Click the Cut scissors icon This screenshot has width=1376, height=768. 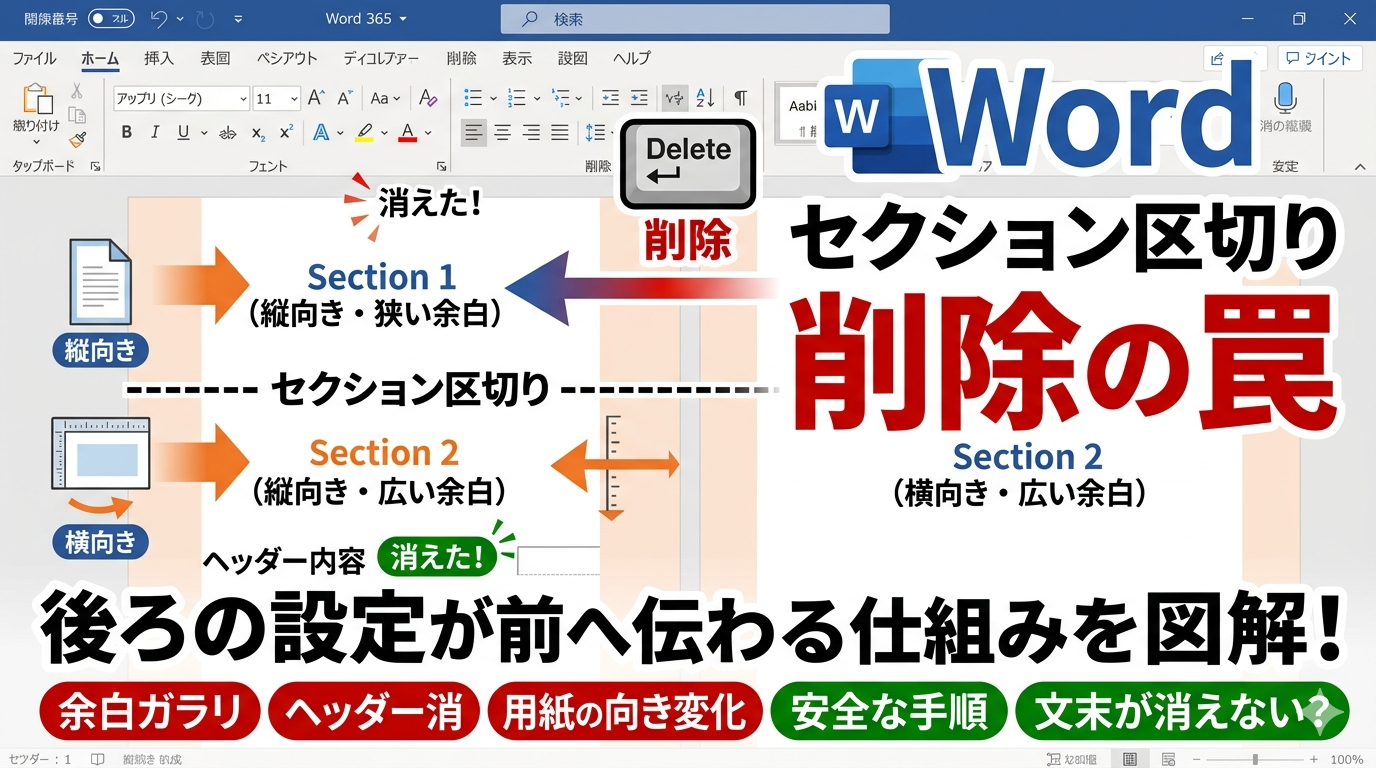tap(77, 91)
